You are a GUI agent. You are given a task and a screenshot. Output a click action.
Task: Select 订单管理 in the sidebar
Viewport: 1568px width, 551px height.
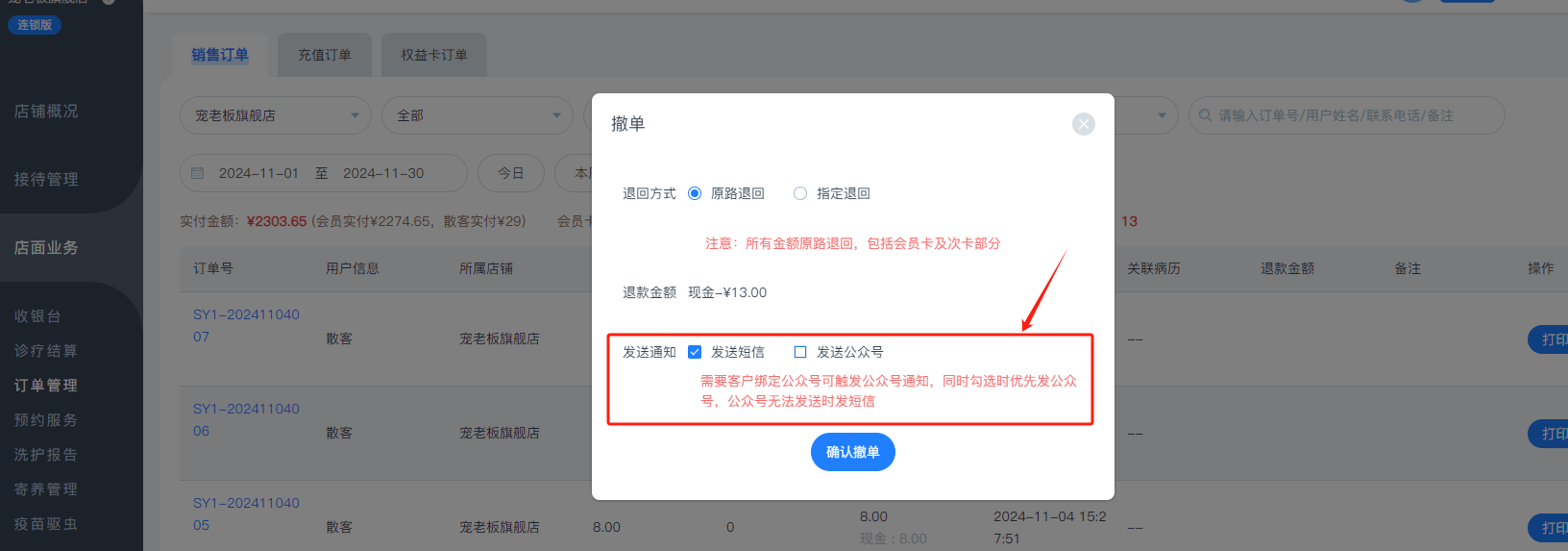coord(45,386)
